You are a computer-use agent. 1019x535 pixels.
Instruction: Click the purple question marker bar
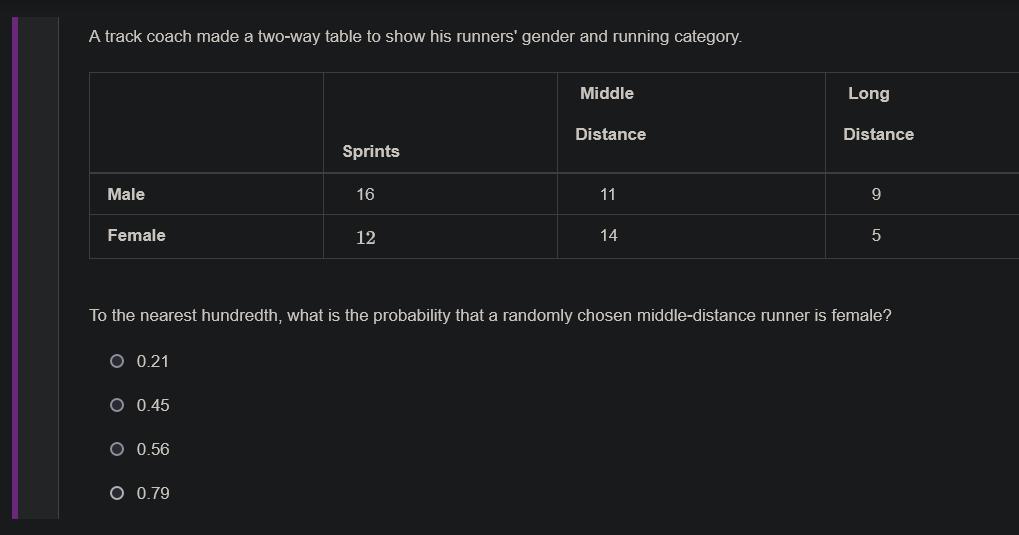[15, 268]
